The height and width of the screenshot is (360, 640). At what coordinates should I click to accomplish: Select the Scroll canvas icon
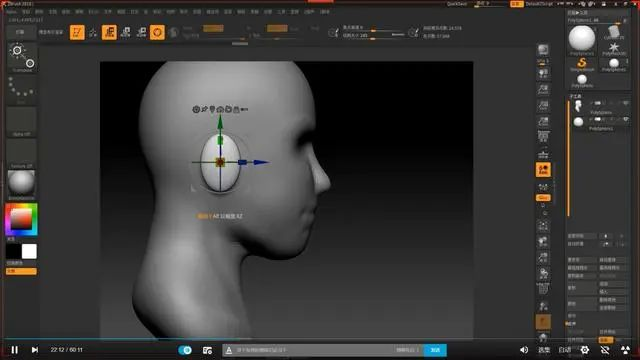pos(543,74)
